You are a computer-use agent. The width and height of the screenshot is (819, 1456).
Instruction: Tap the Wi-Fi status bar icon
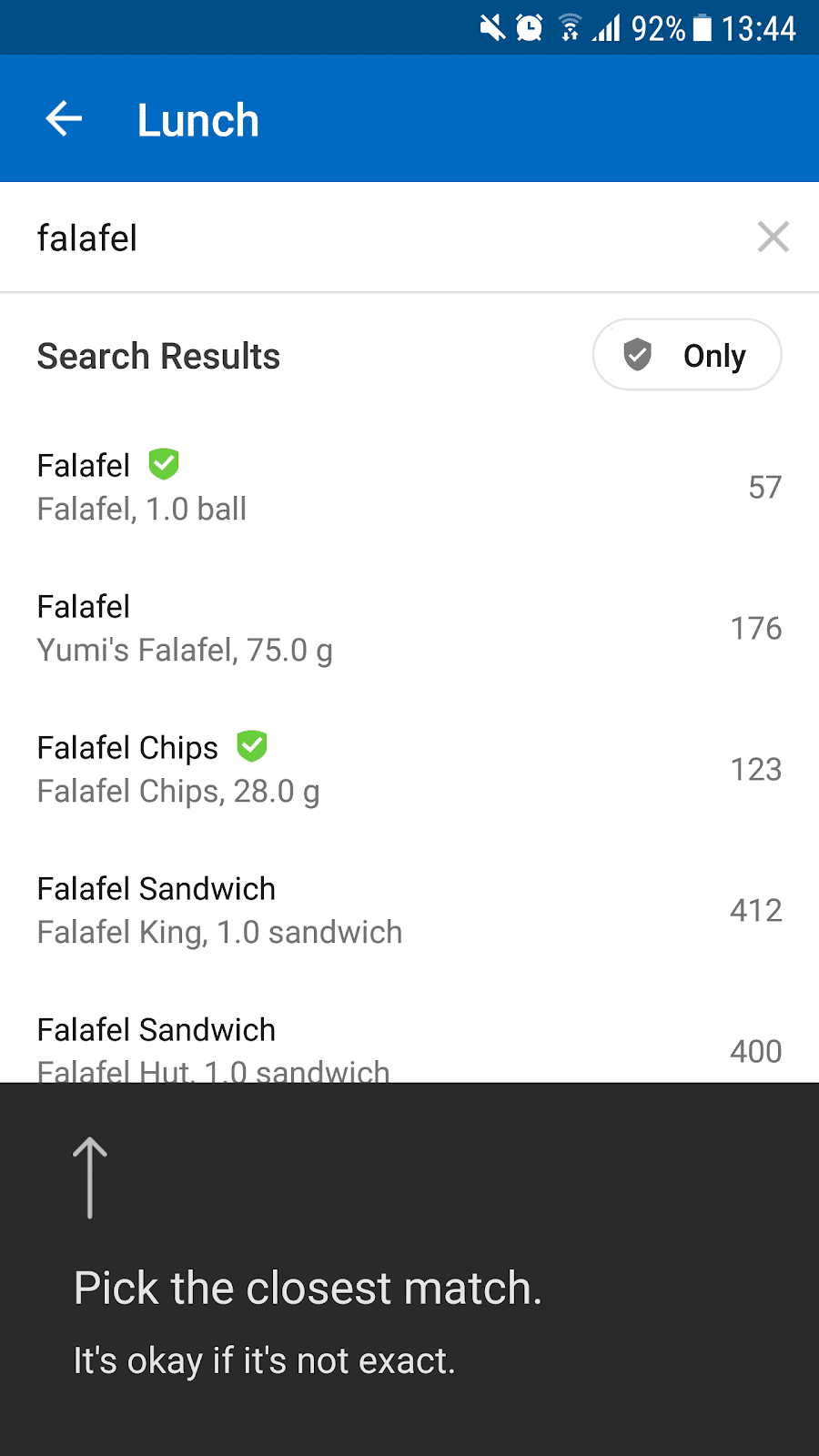(x=570, y=28)
